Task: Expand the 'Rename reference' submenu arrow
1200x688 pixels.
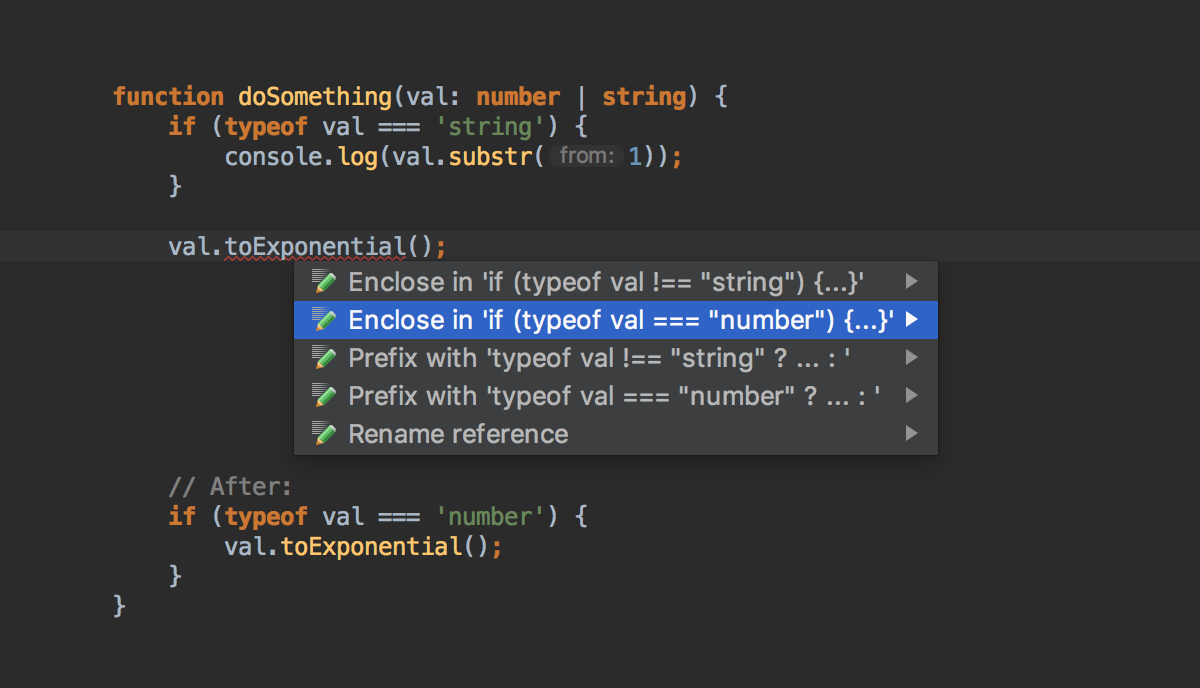Action: (x=911, y=434)
